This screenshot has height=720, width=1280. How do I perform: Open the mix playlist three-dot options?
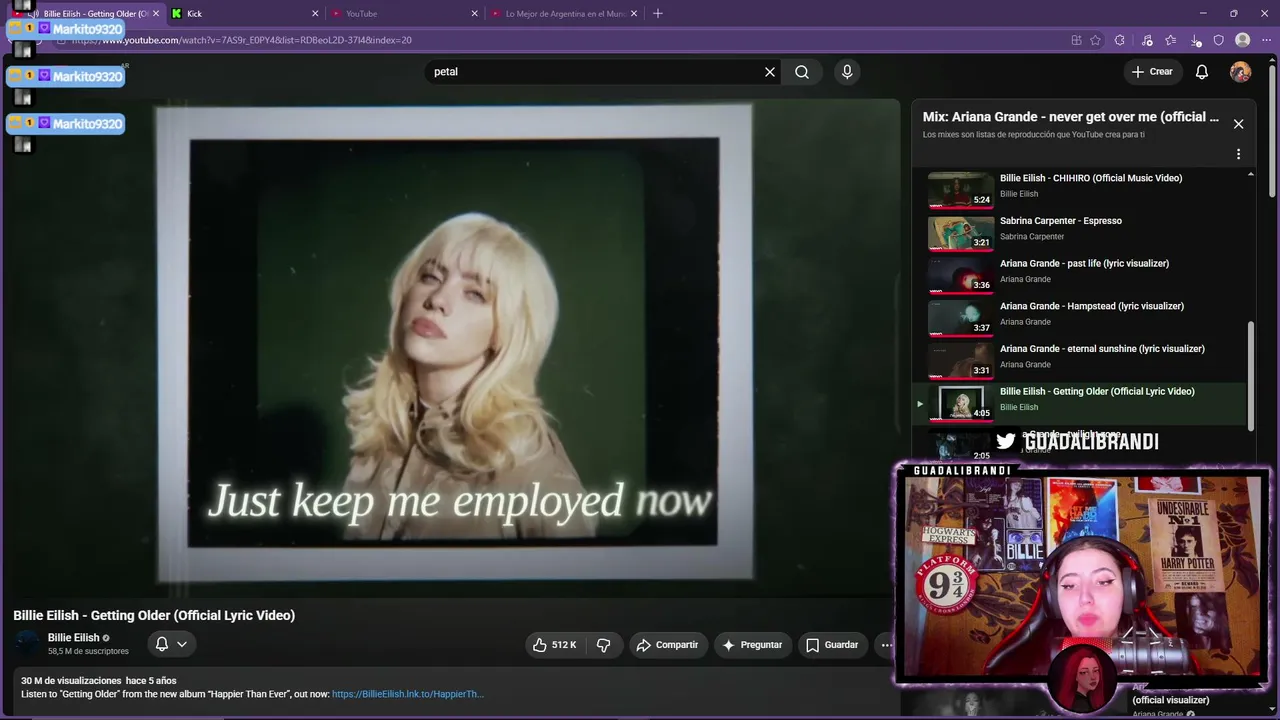click(1238, 155)
